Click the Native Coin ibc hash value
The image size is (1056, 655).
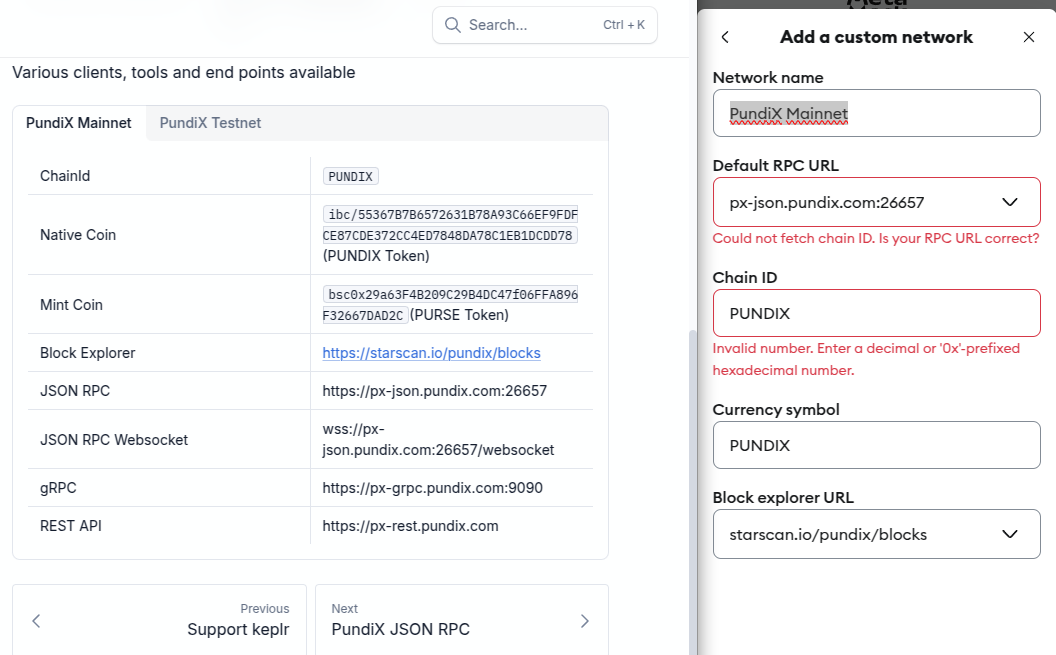(450, 225)
